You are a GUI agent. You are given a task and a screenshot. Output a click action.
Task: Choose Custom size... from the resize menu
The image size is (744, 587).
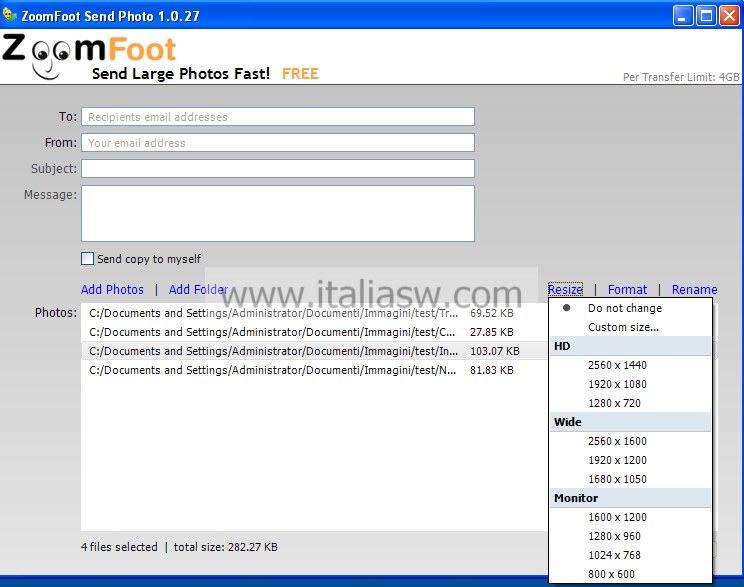(x=631, y=327)
